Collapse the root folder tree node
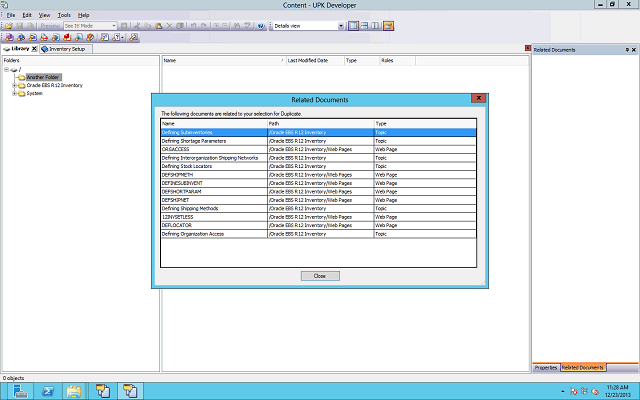The image size is (640, 400). pyautogui.click(x=6, y=70)
